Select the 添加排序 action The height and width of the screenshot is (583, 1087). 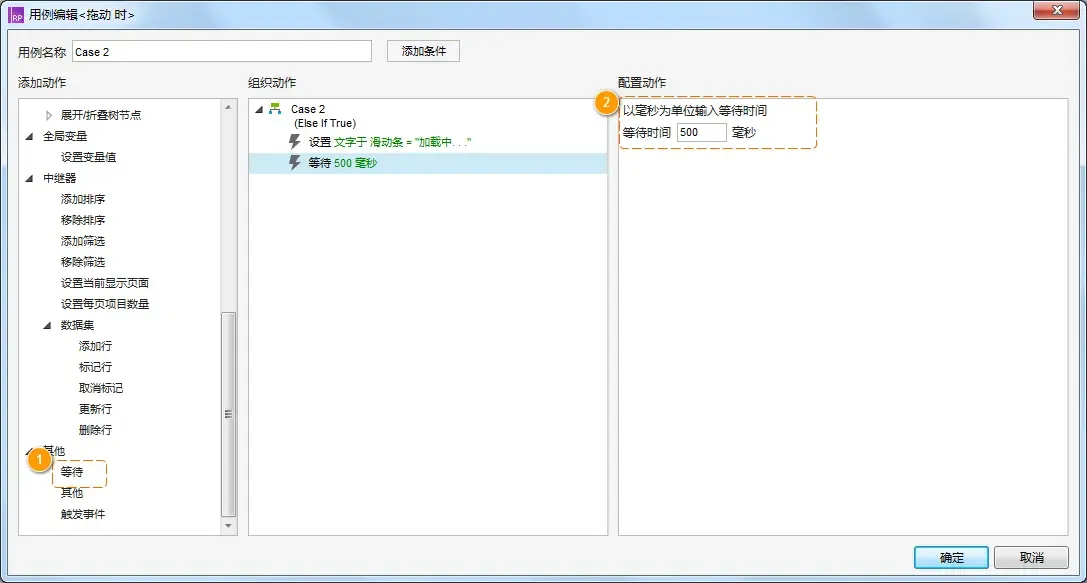[x=83, y=199]
